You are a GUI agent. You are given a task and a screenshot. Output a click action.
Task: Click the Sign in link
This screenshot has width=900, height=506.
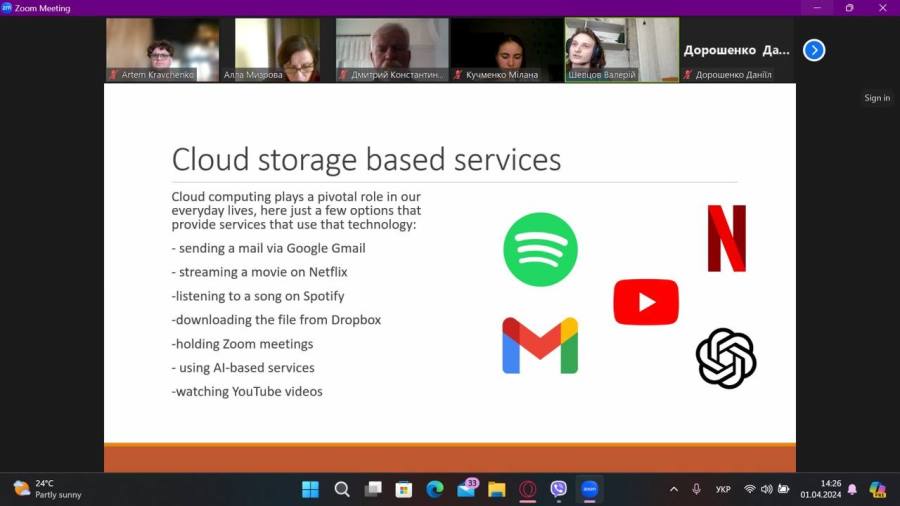pos(877,98)
